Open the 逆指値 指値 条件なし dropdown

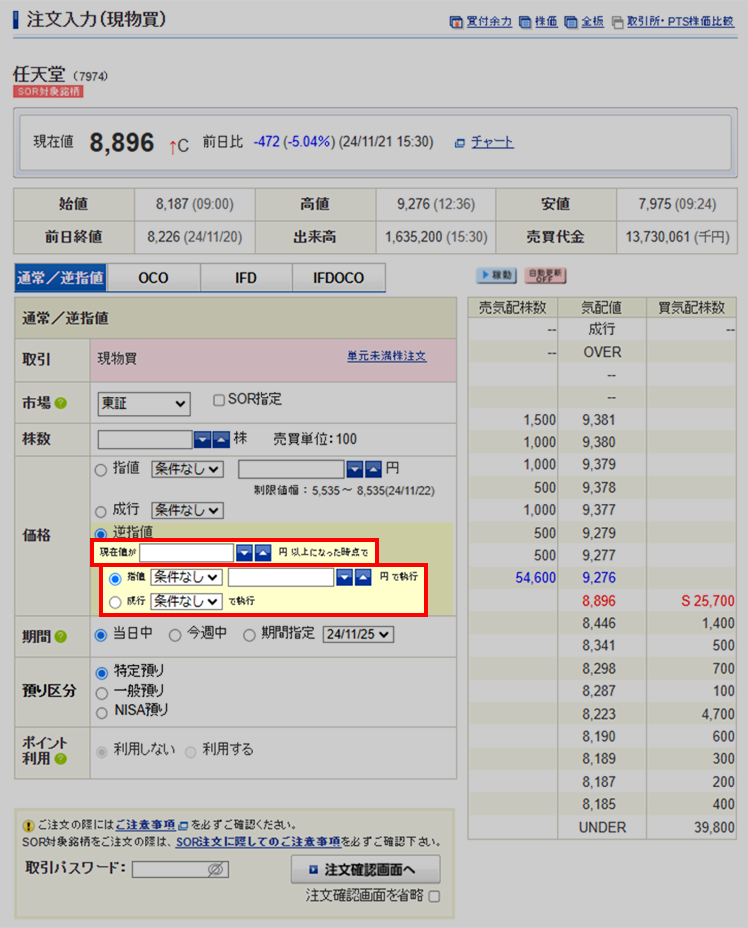point(186,577)
